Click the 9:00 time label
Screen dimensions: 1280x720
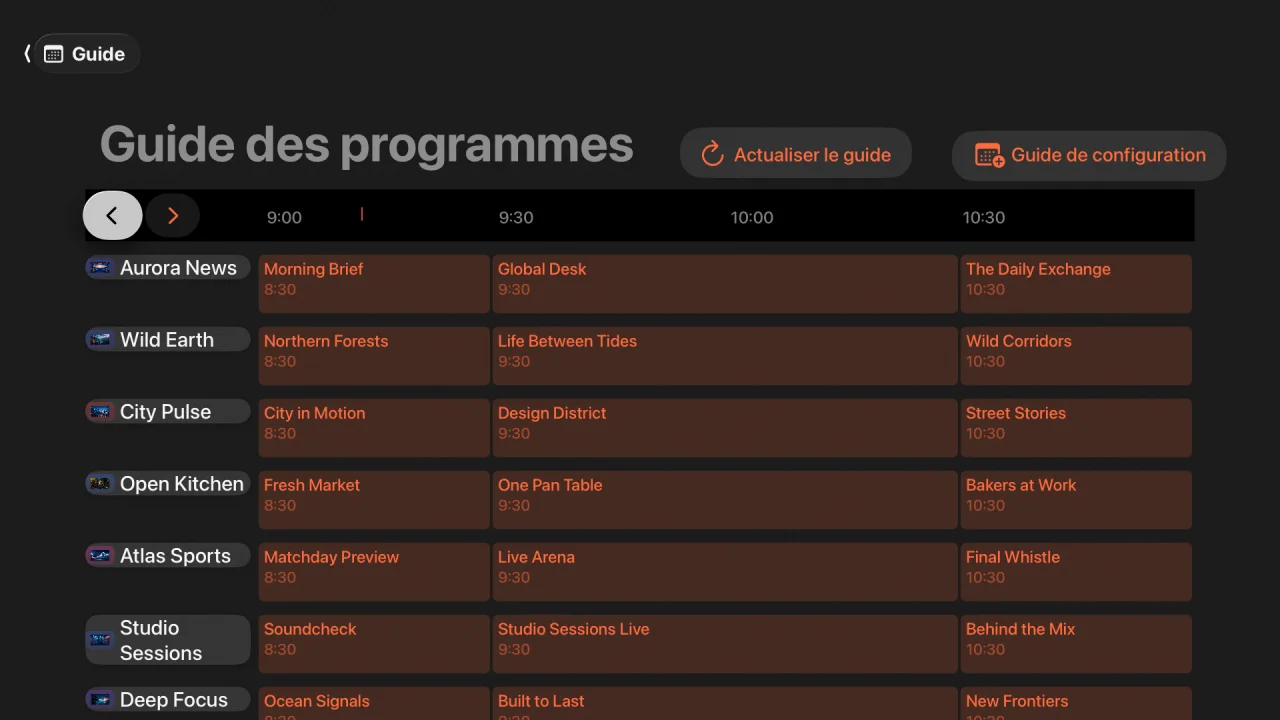coord(284,217)
